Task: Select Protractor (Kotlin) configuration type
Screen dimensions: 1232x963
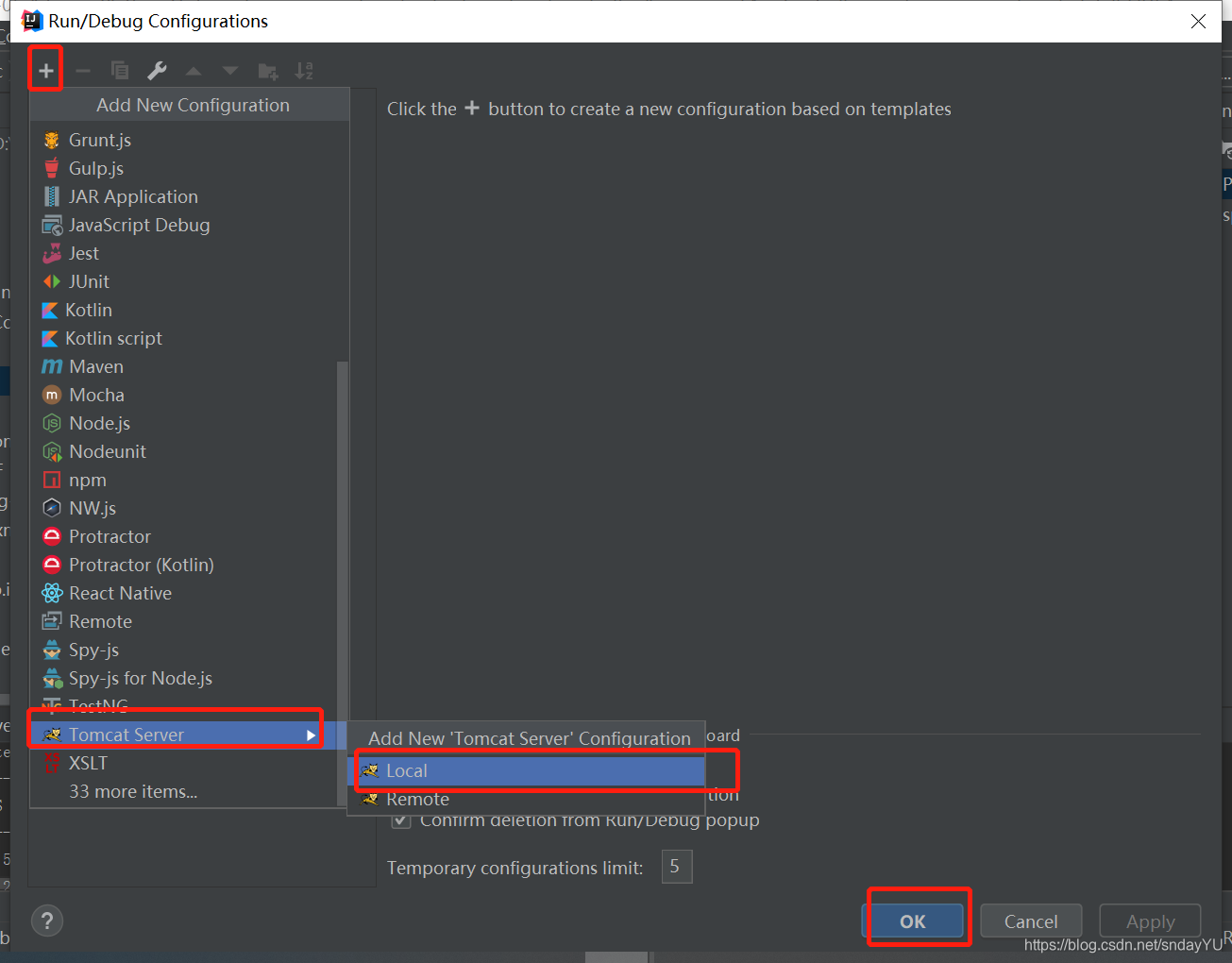Action: (184, 565)
